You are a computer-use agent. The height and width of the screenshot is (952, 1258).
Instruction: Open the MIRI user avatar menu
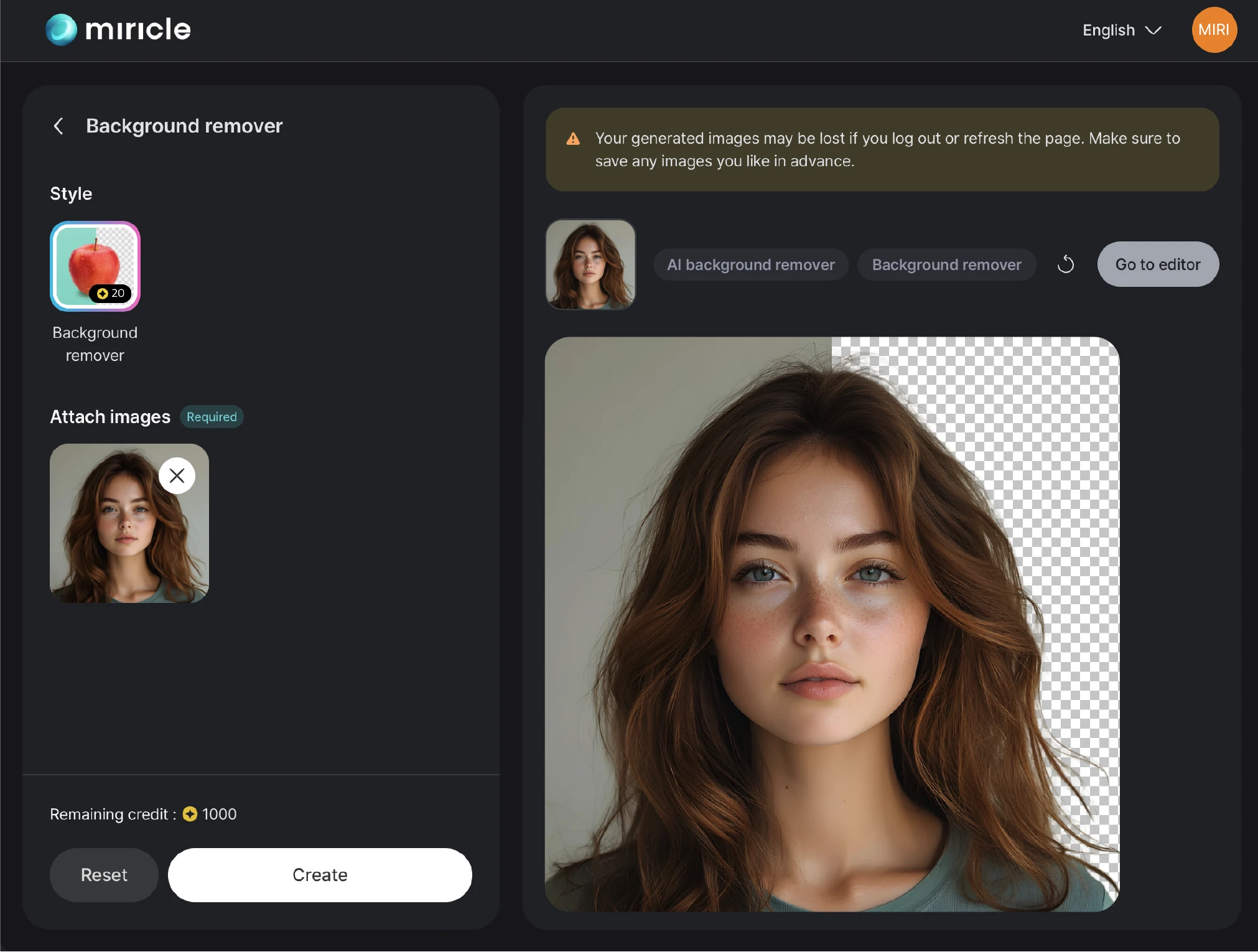pos(1213,30)
